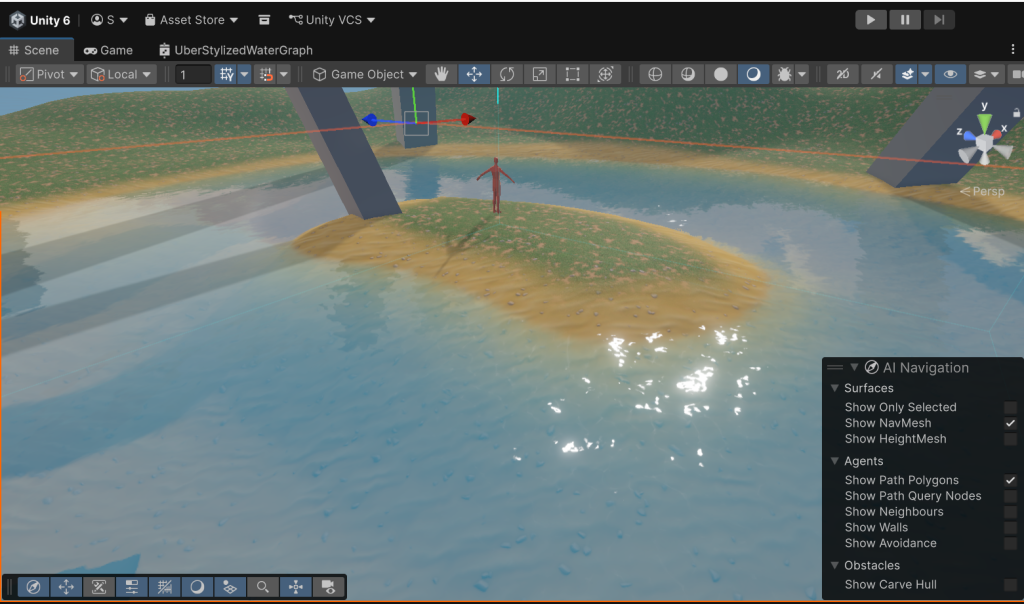1024x604 pixels.
Task: Click the snap increment value field
Action: (x=192, y=74)
